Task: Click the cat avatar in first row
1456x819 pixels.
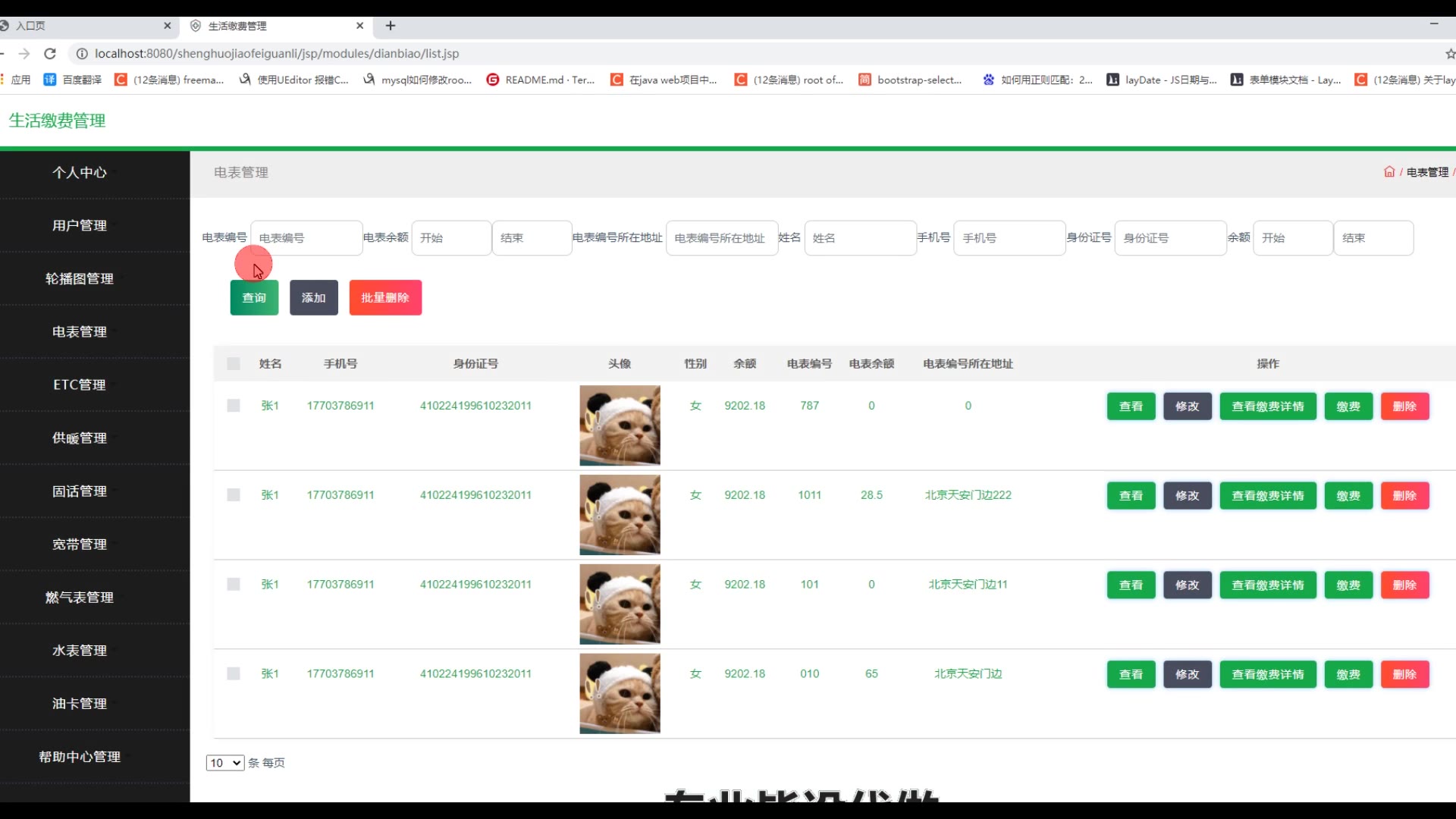Action: (620, 425)
